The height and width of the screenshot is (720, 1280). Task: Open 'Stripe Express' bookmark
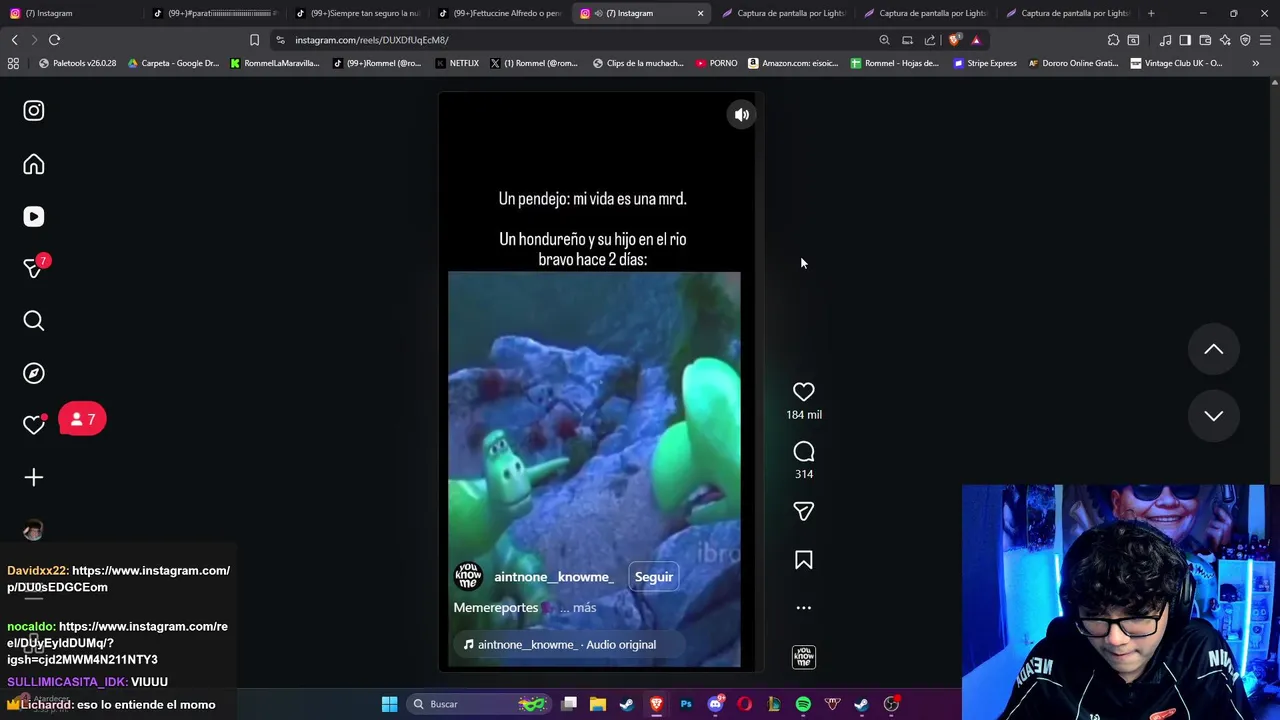[x=985, y=63]
